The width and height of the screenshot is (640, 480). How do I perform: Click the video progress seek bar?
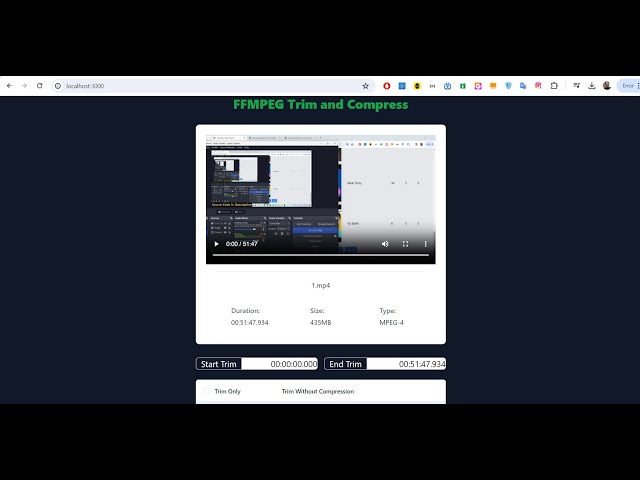pos(320,255)
